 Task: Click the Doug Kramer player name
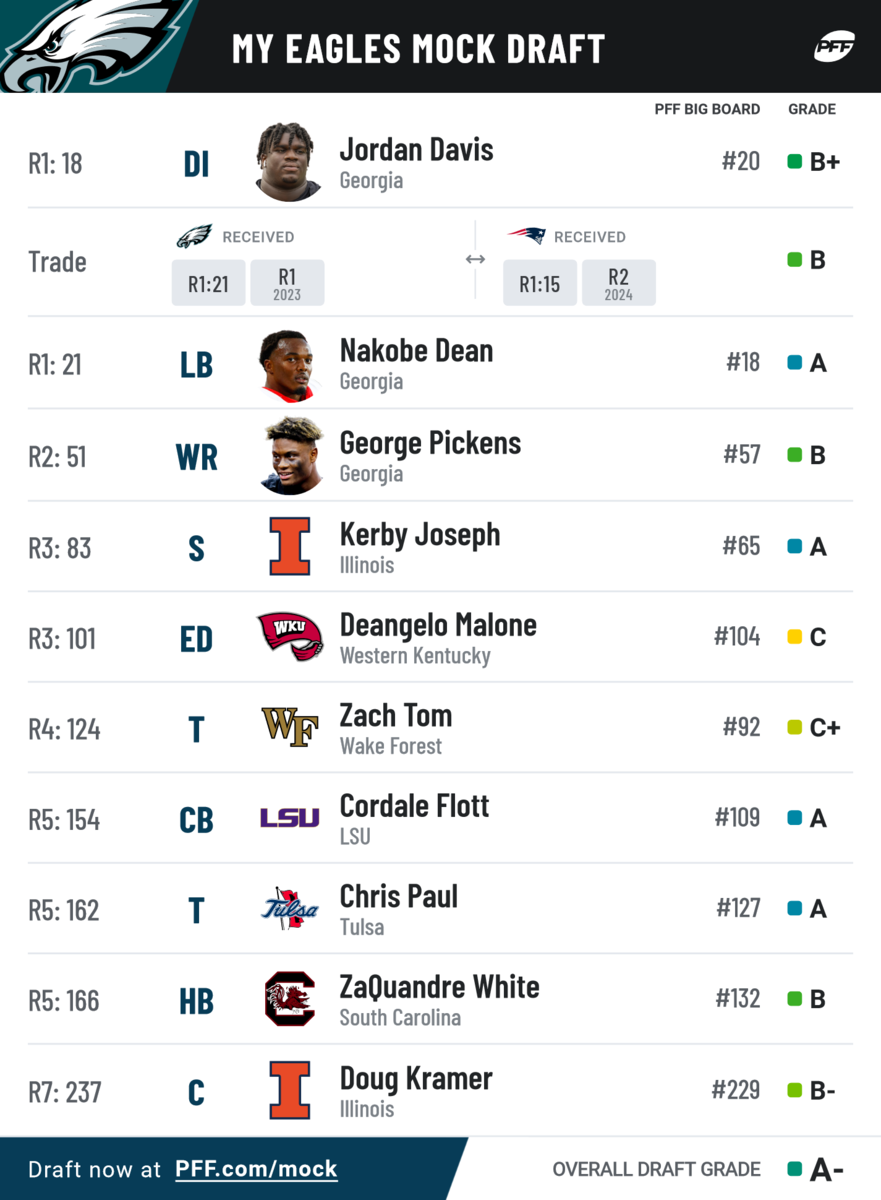(x=416, y=1078)
